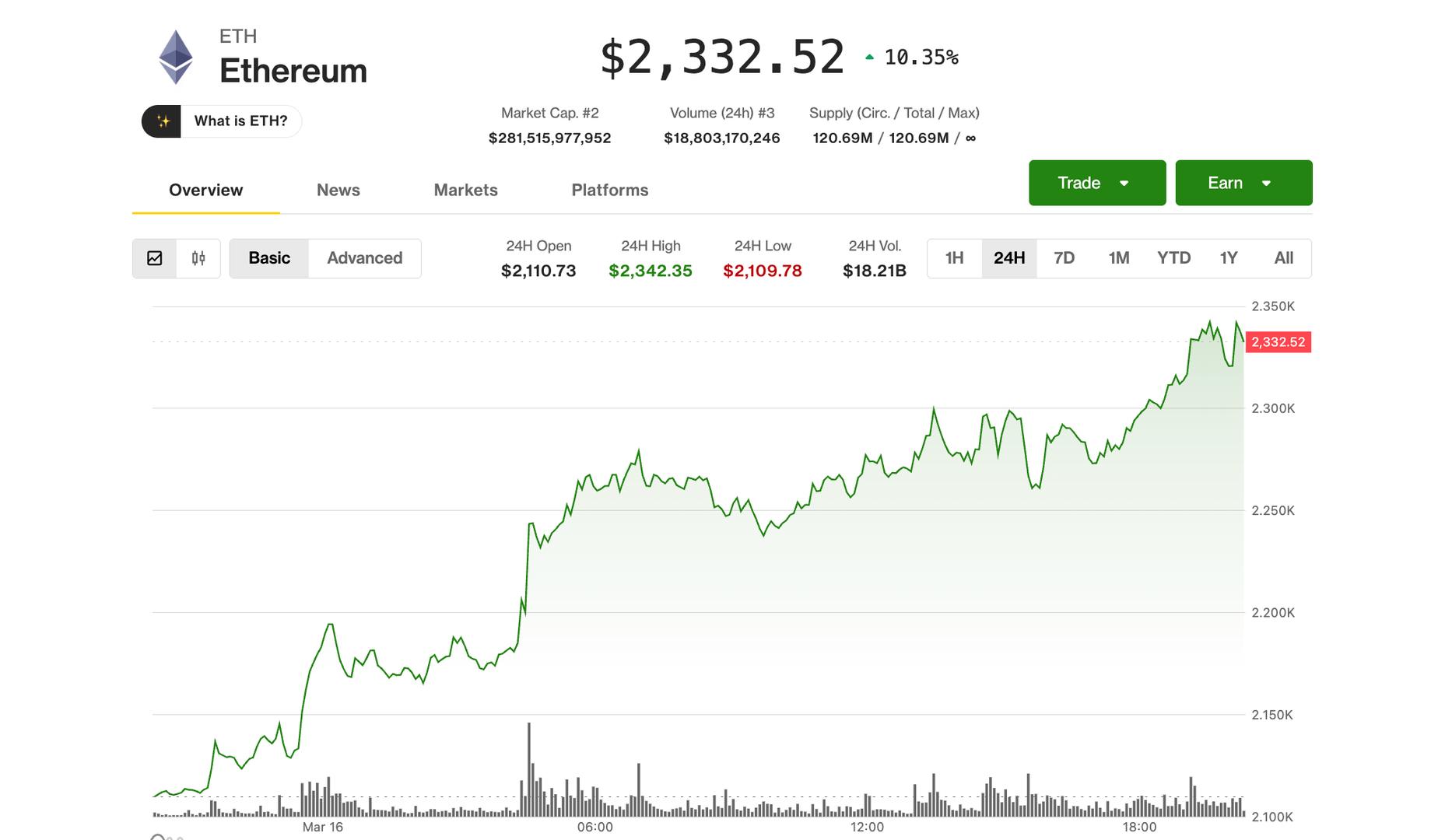Switch to the candlestick chart icon

[197, 257]
